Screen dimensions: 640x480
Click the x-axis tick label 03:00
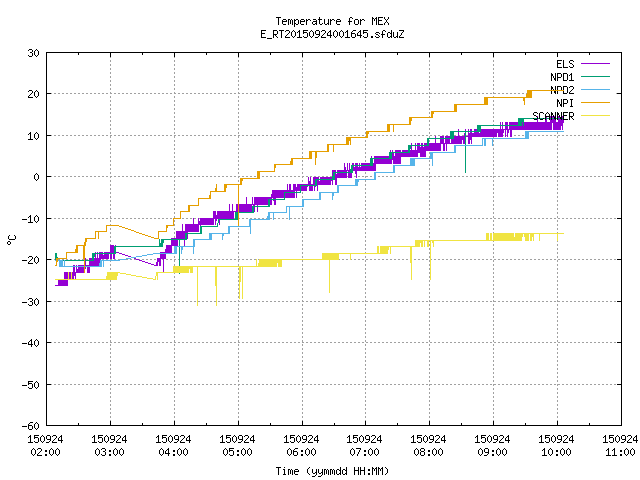click(x=109, y=452)
